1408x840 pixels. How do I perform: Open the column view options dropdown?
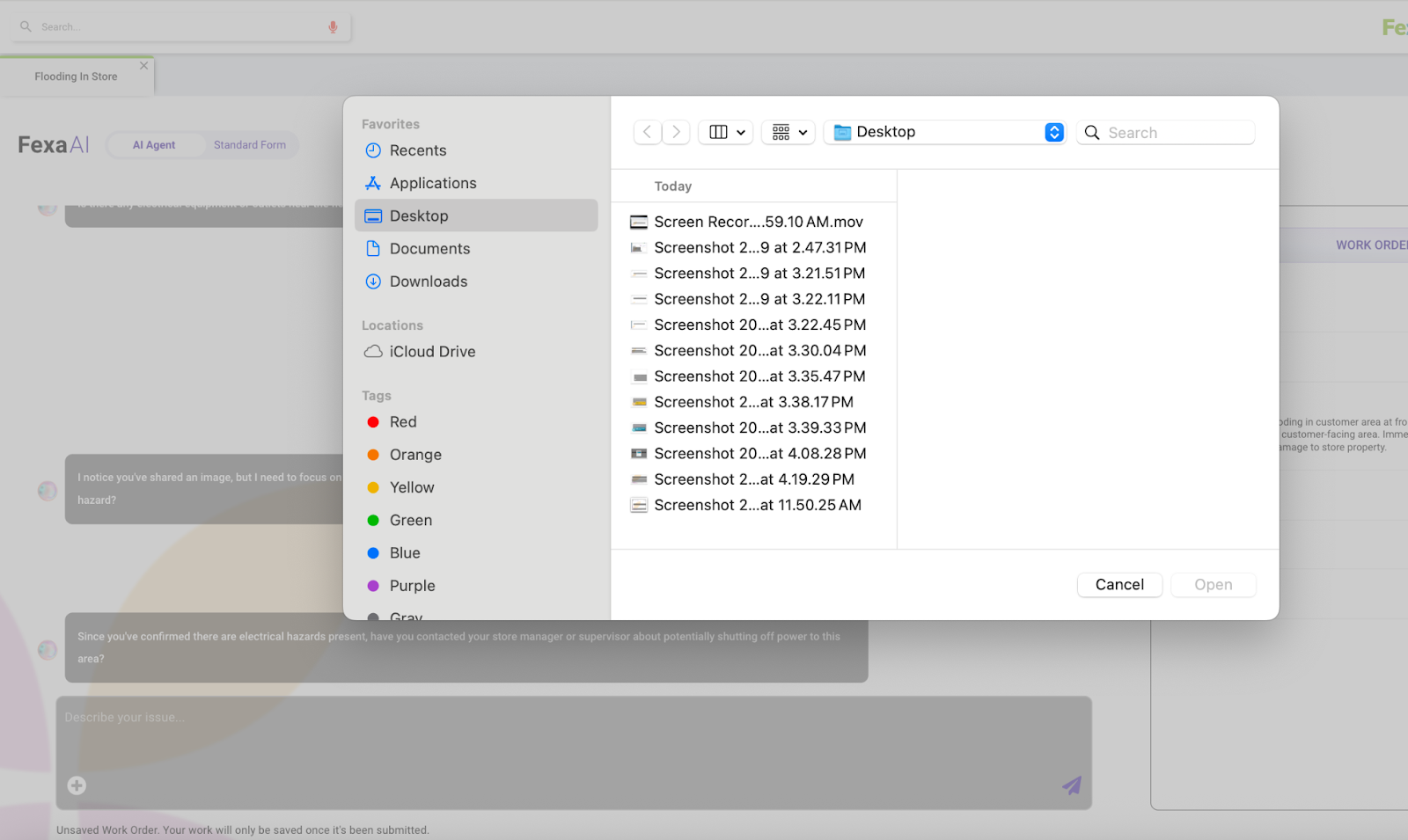tap(726, 132)
